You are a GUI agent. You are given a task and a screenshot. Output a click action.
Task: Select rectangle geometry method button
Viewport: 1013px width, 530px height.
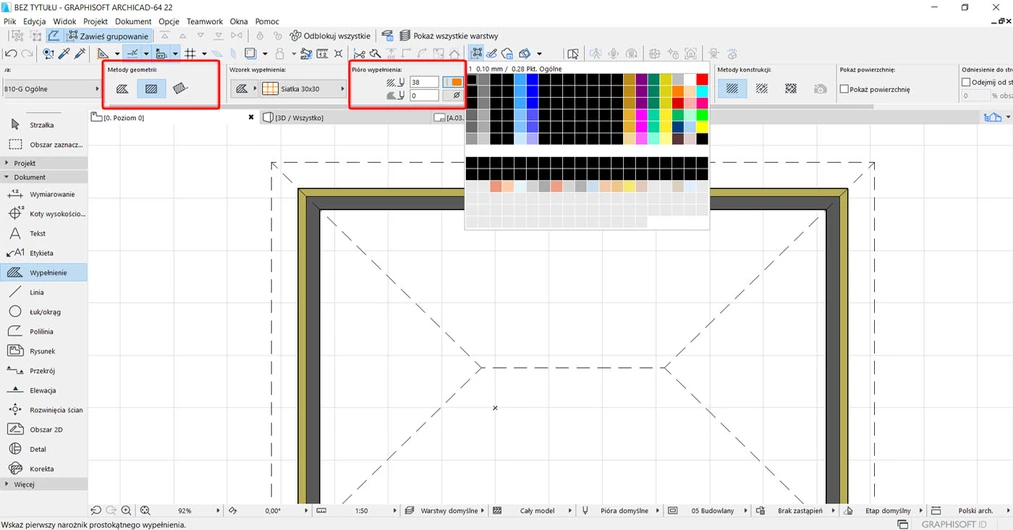tap(151, 89)
